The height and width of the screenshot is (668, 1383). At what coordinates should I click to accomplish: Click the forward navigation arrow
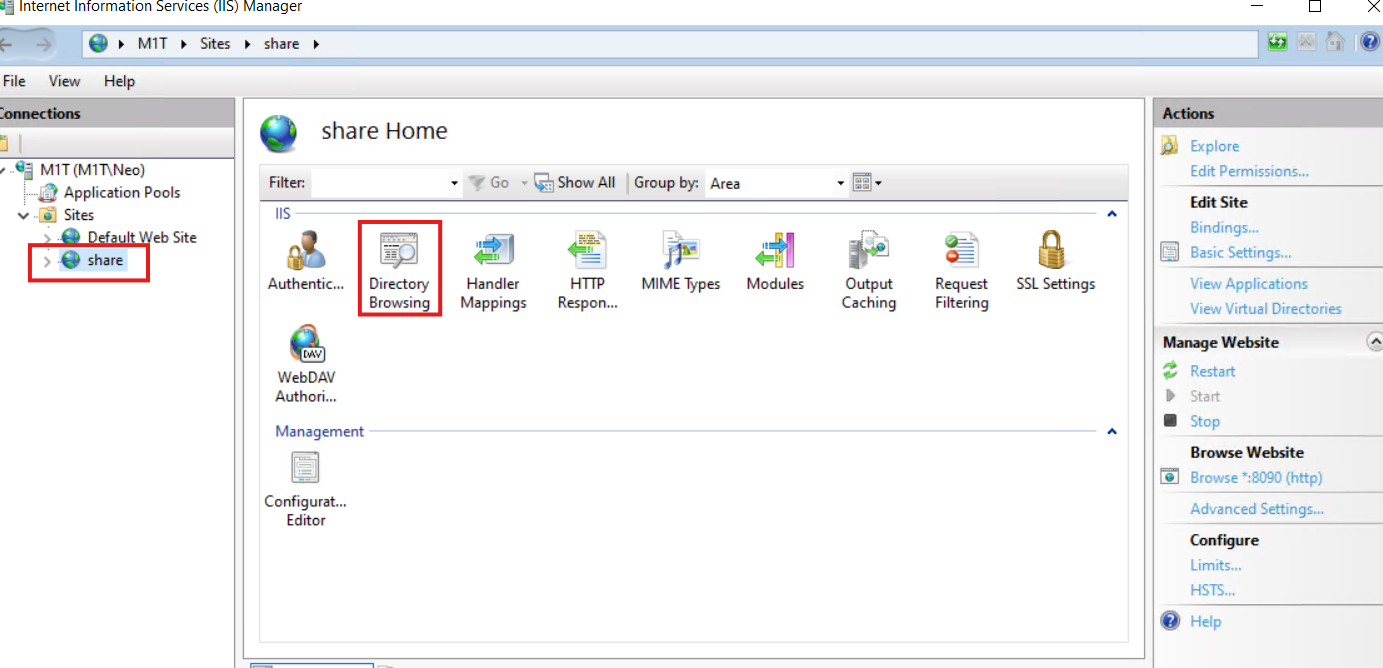tap(44, 44)
